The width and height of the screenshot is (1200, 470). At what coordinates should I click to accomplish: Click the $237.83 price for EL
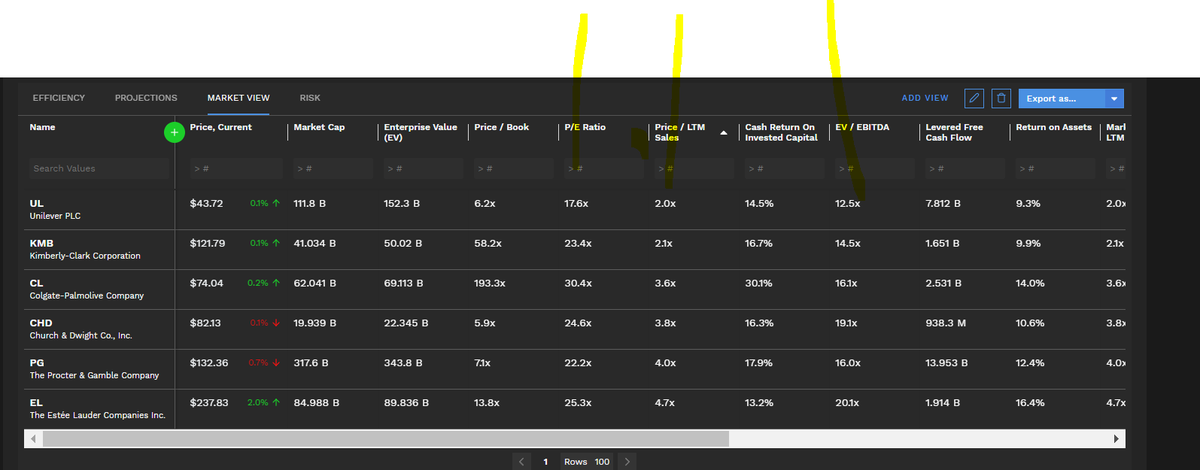(x=209, y=403)
